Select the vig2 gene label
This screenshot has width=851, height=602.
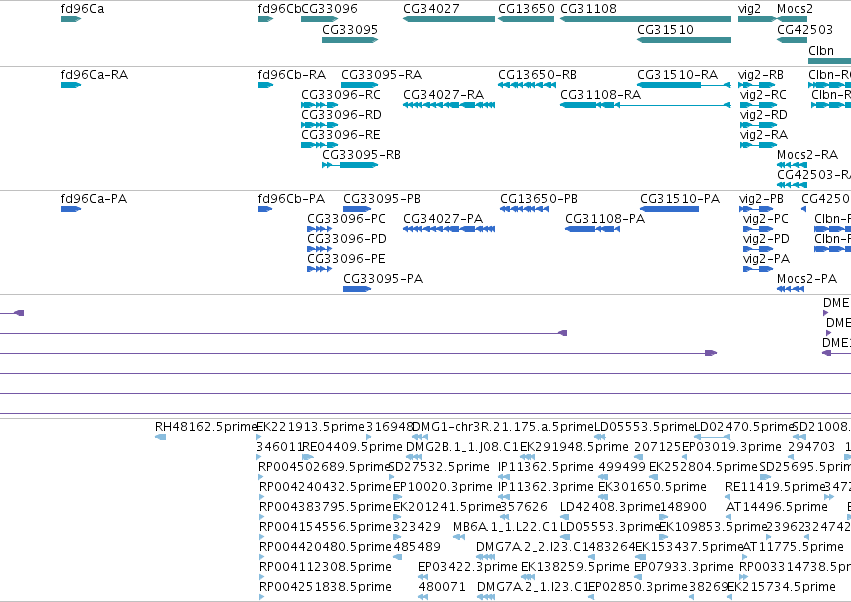(750, 9)
